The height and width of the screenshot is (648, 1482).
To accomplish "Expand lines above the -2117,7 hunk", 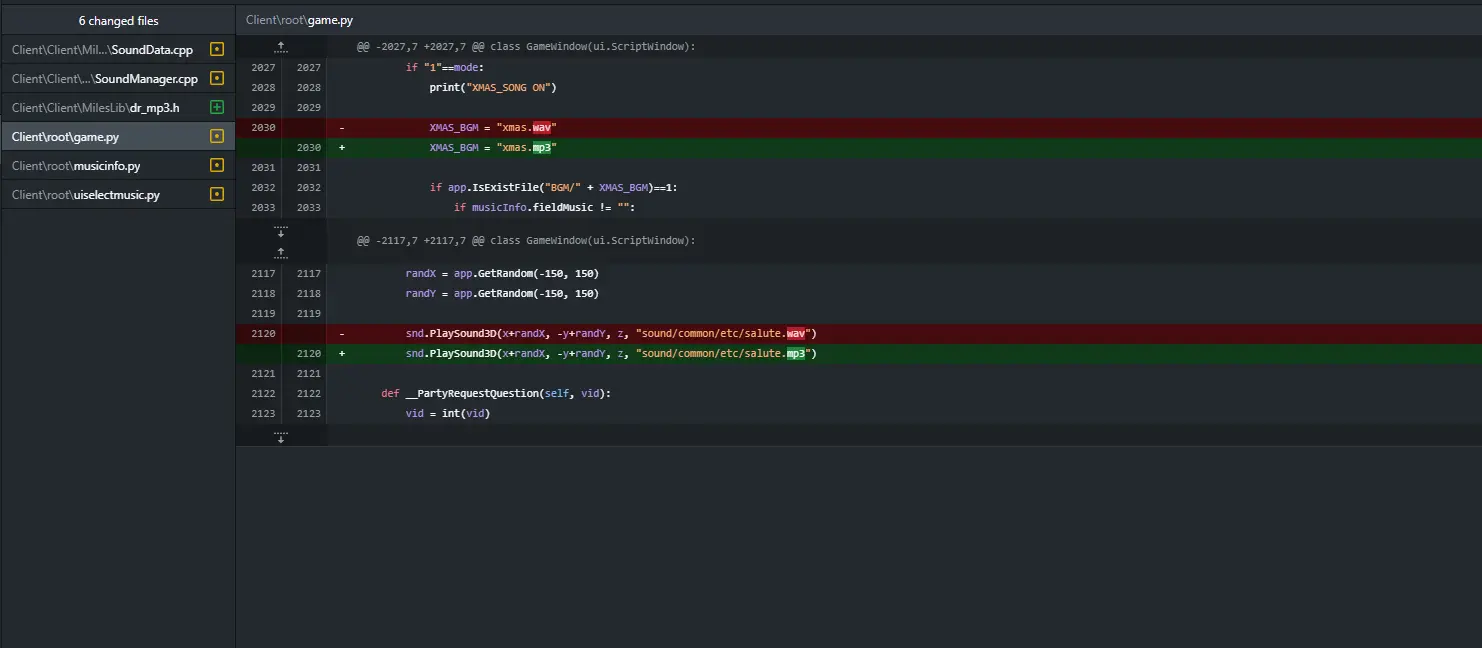I will (281, 250).
